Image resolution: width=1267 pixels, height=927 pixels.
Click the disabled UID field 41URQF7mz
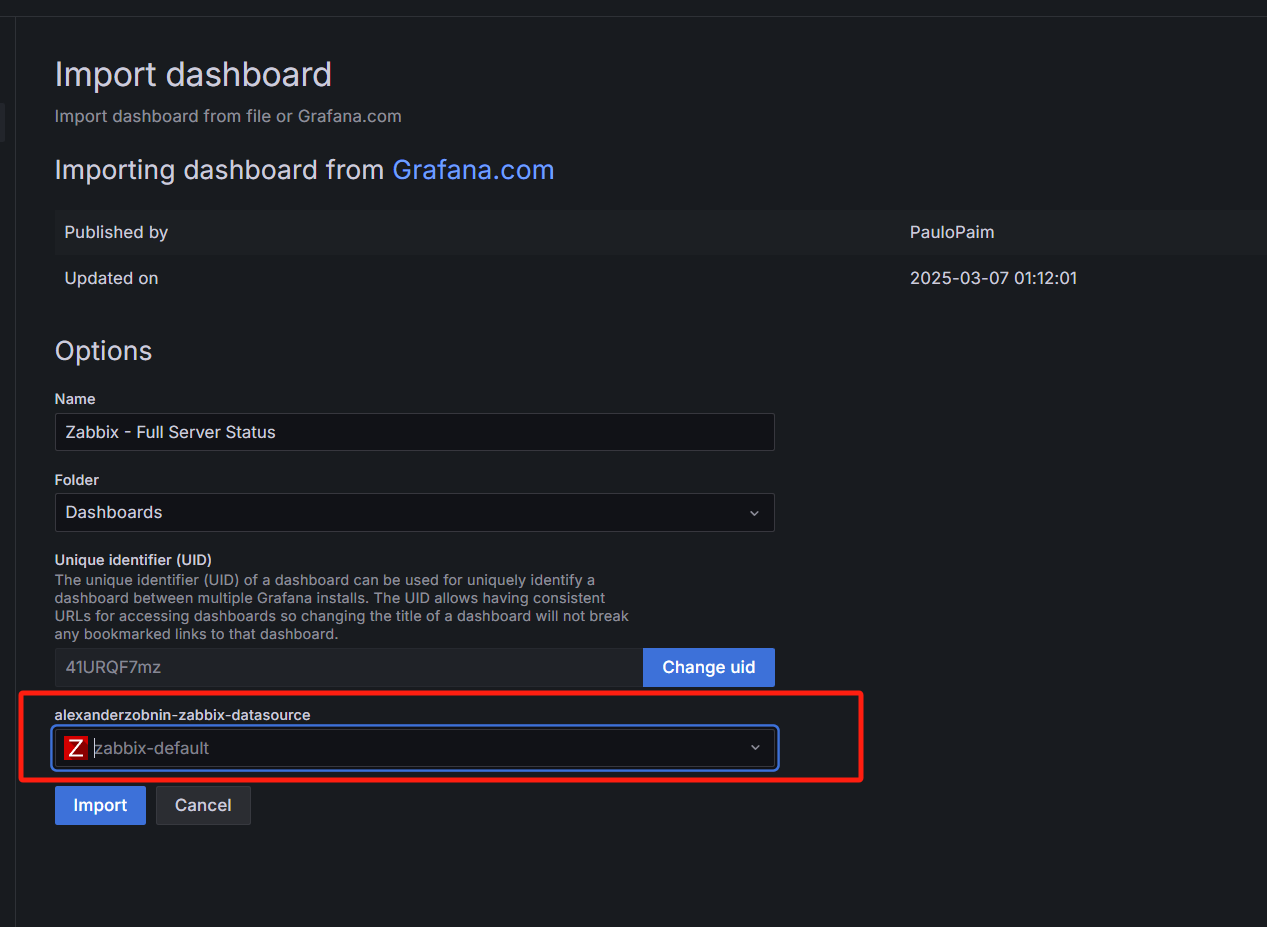(348, 667)
